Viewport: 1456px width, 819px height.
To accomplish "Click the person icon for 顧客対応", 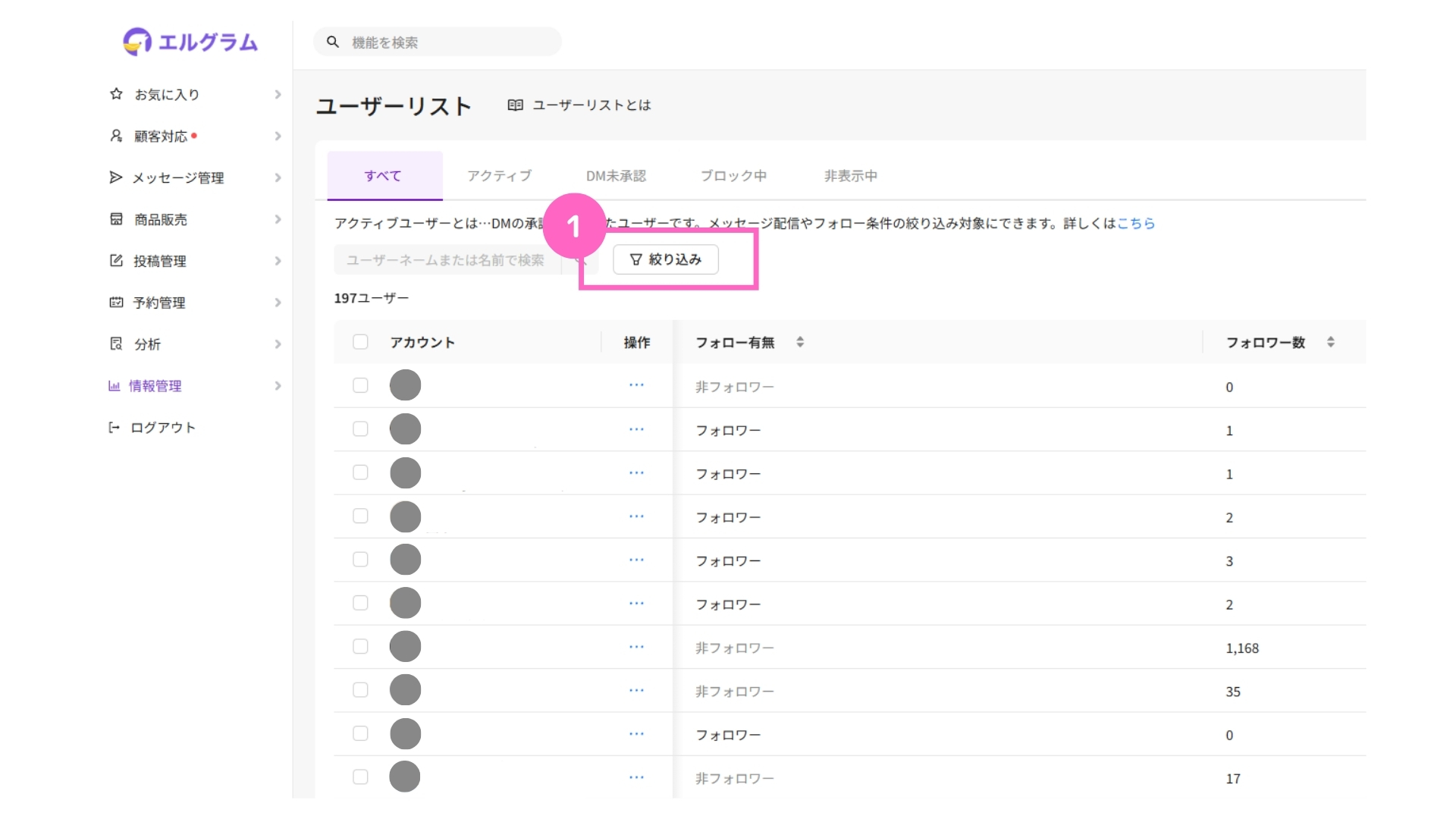I will (116, 136).
